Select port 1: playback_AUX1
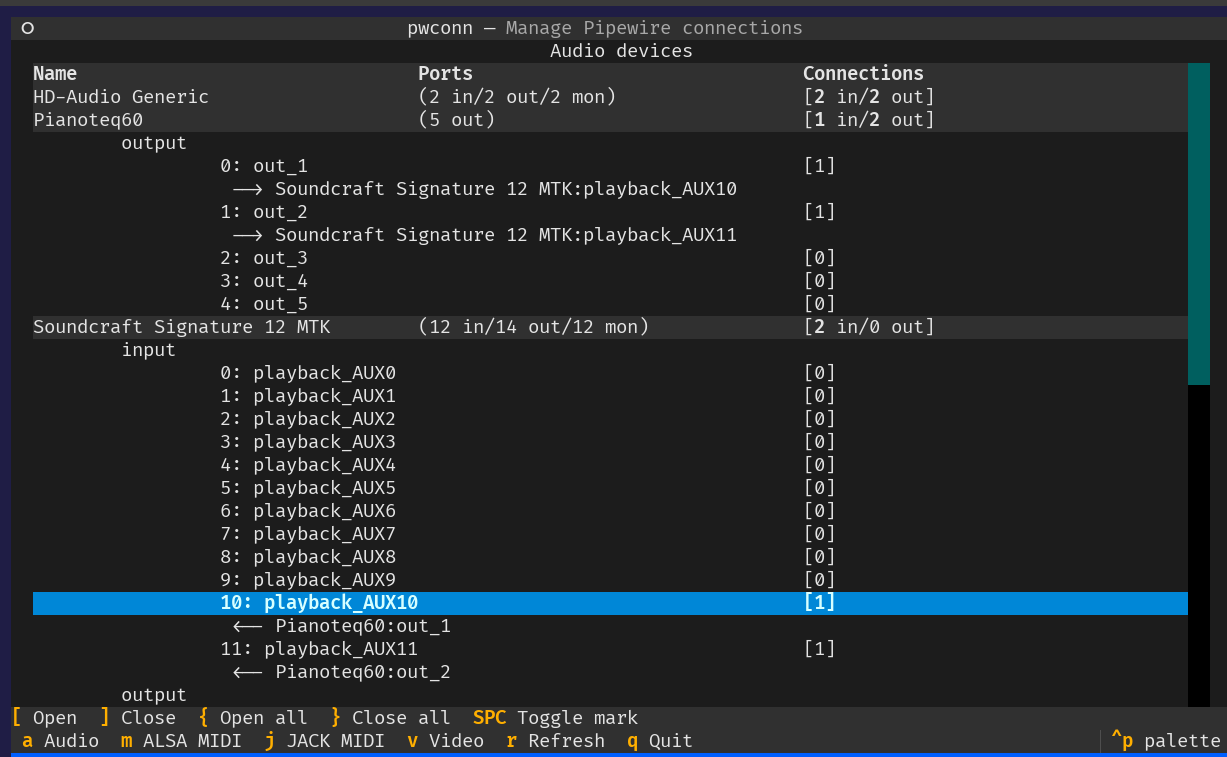This screenshot has height=757, width=1227. pos(610,396)
